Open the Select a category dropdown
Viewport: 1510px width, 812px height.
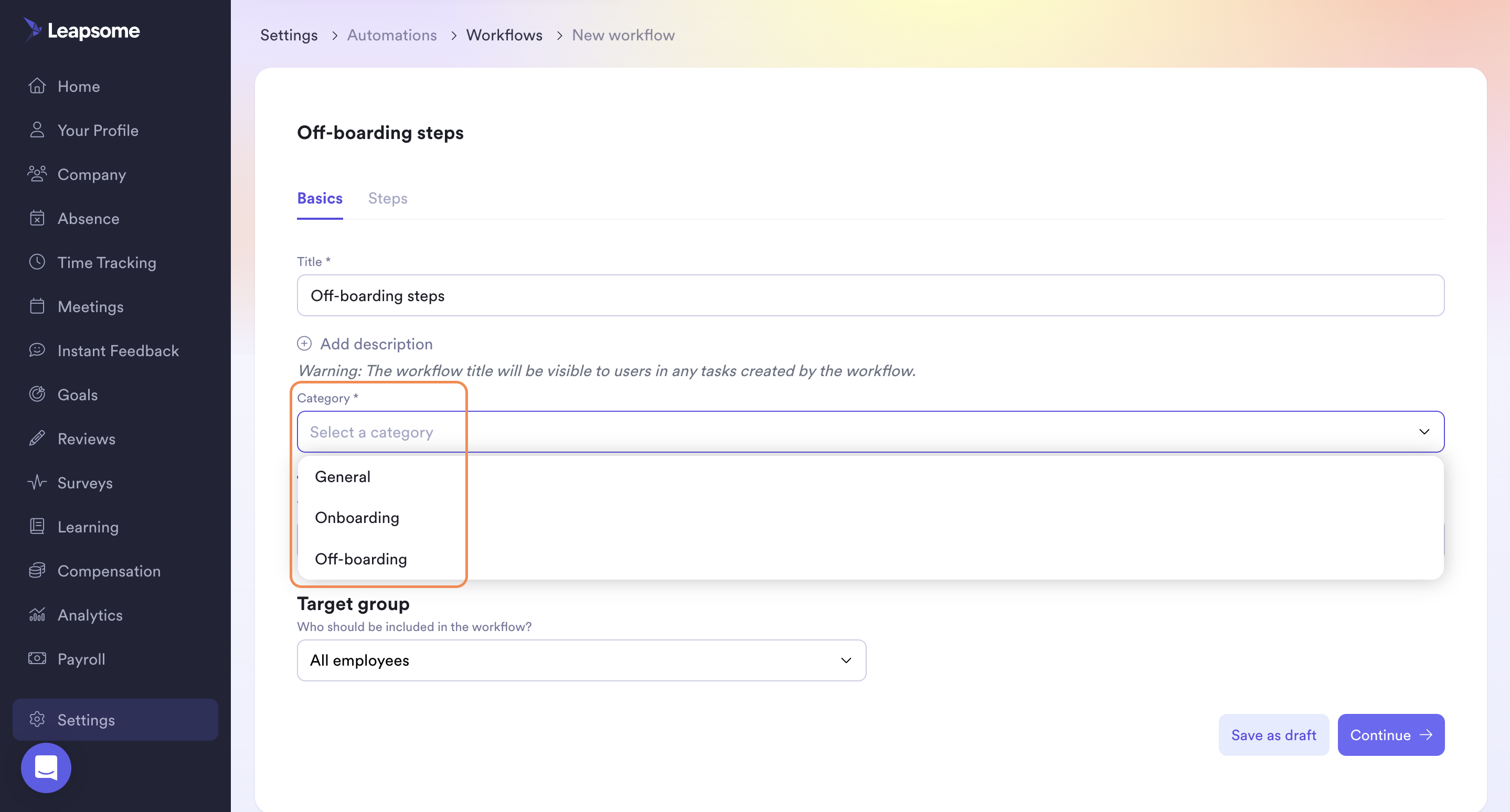click(x=870, y=432)
